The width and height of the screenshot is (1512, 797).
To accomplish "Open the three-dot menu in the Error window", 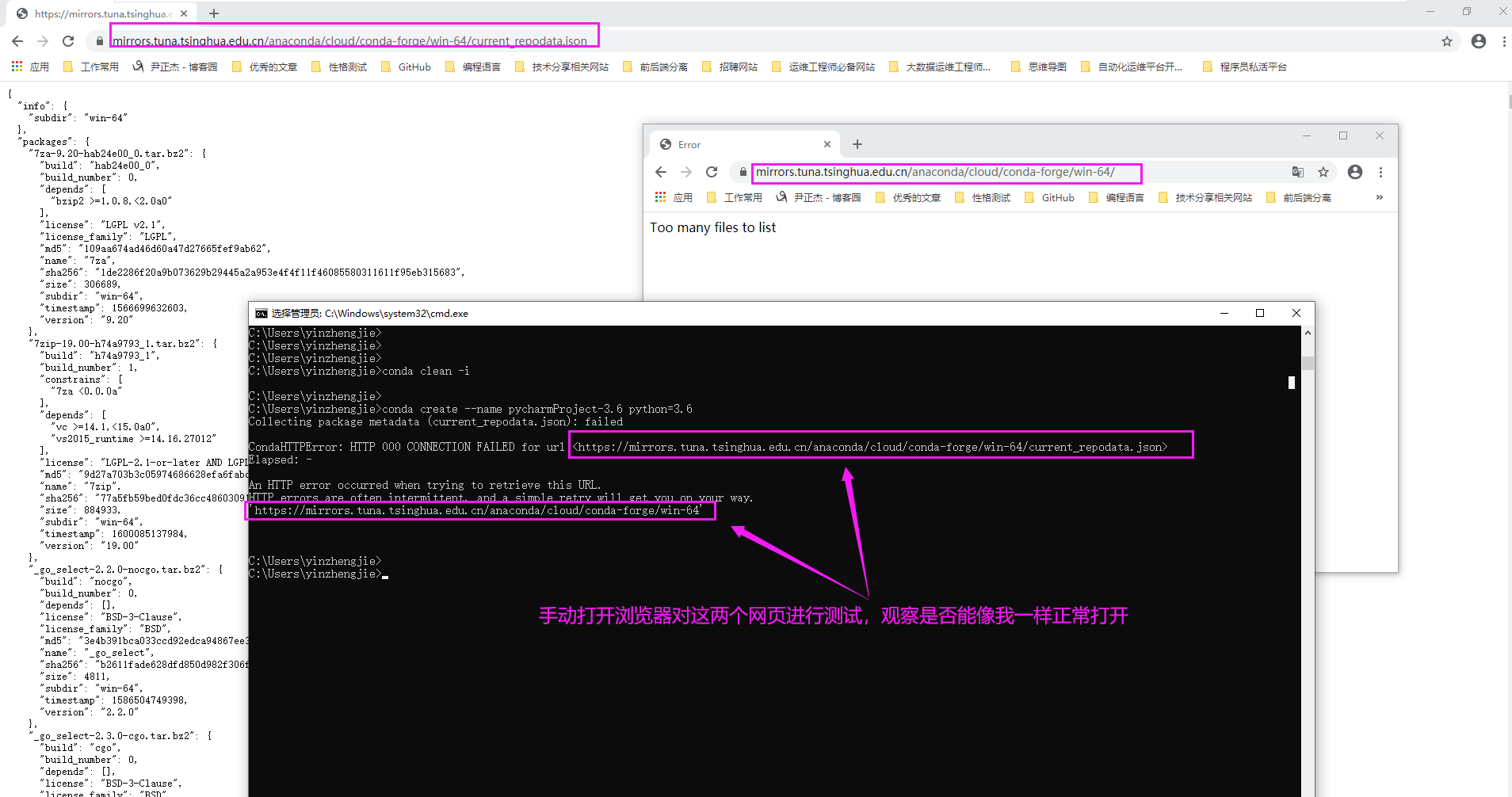I will 1380,172.
